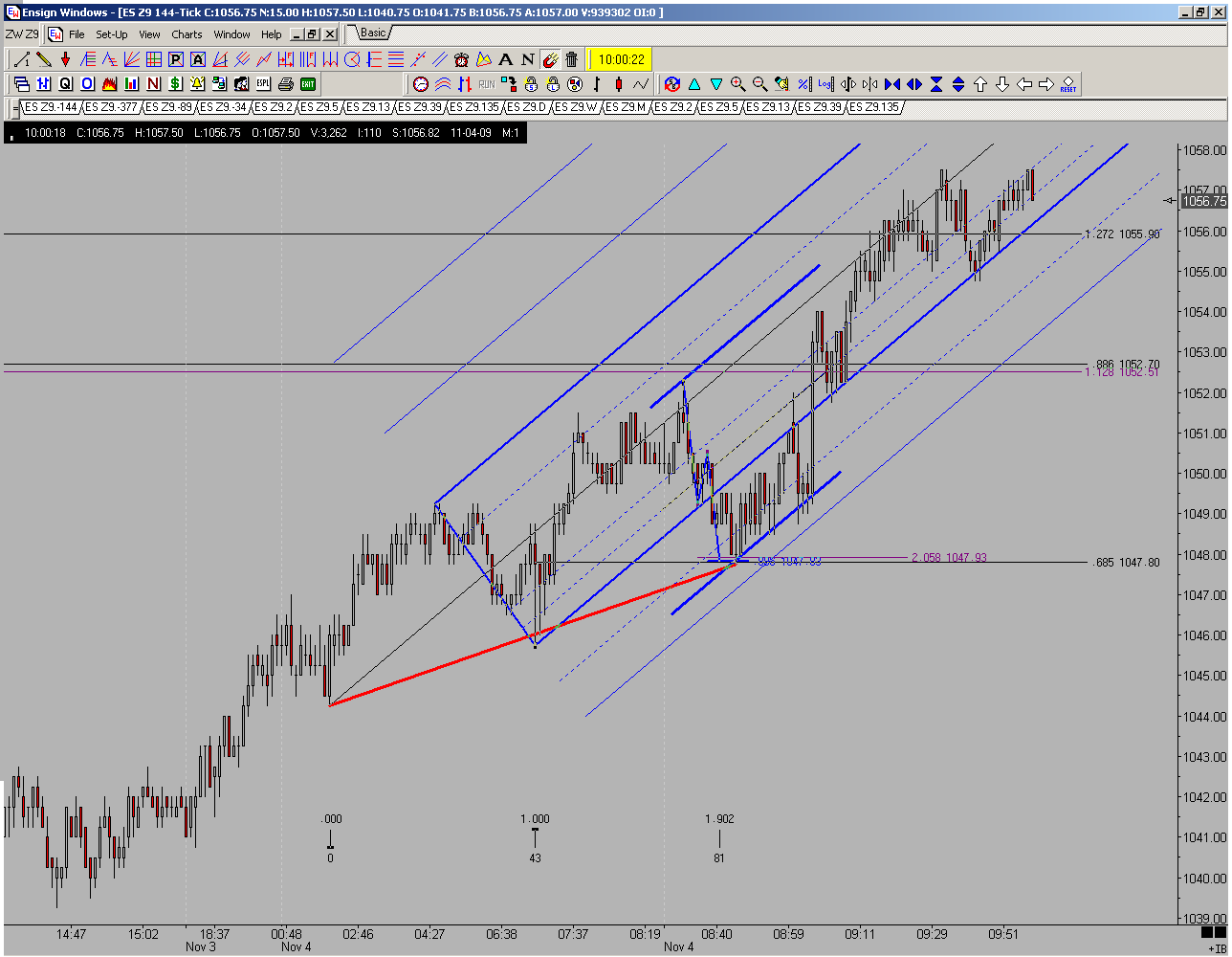
Task: Open the Charts menu
Action: 187,34
